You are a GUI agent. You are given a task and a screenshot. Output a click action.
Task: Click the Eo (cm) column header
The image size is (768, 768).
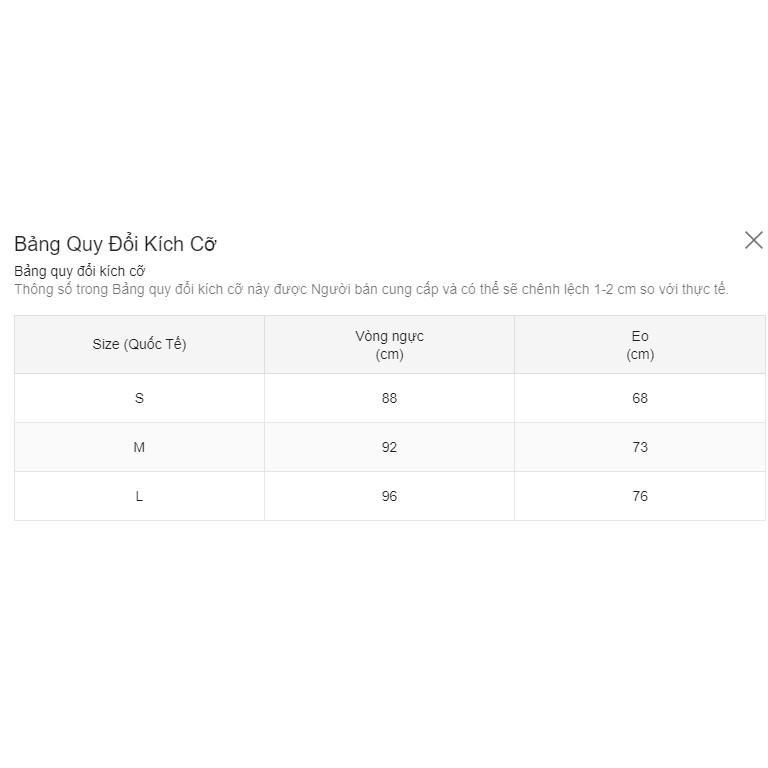click(640, 344)
